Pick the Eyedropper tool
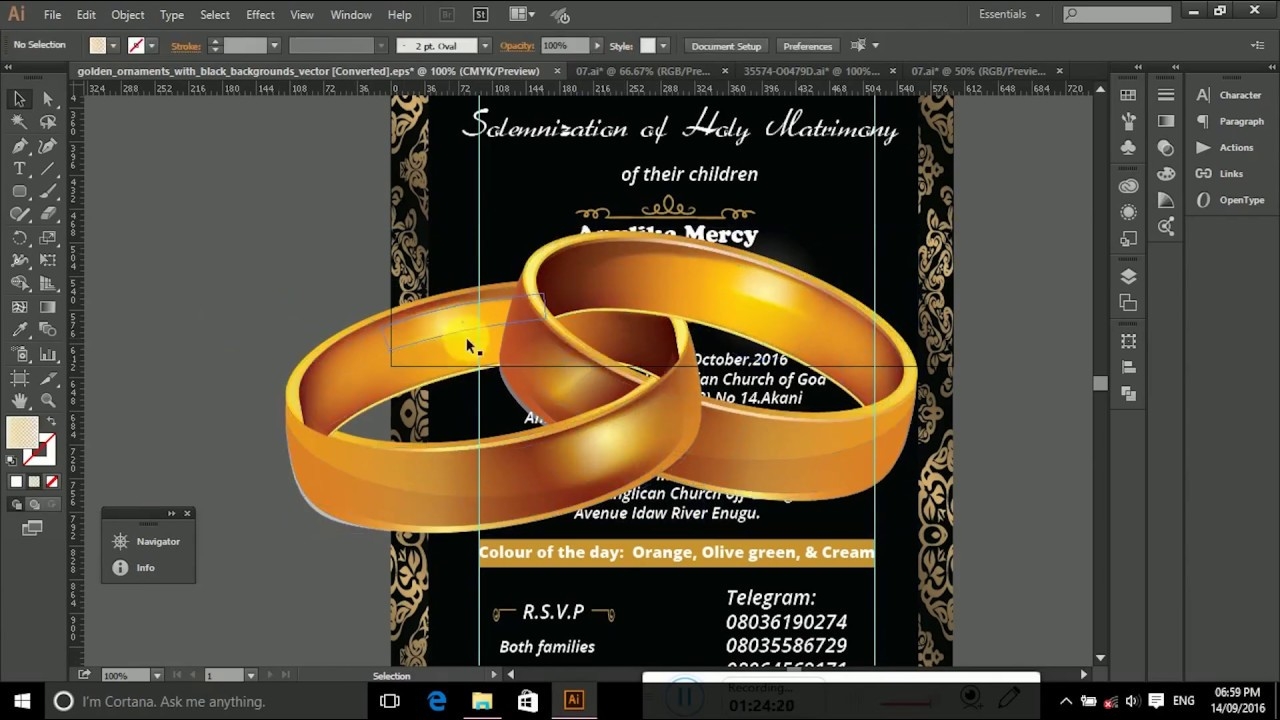This screenshot has width=1280, height=720. (19, 330)
